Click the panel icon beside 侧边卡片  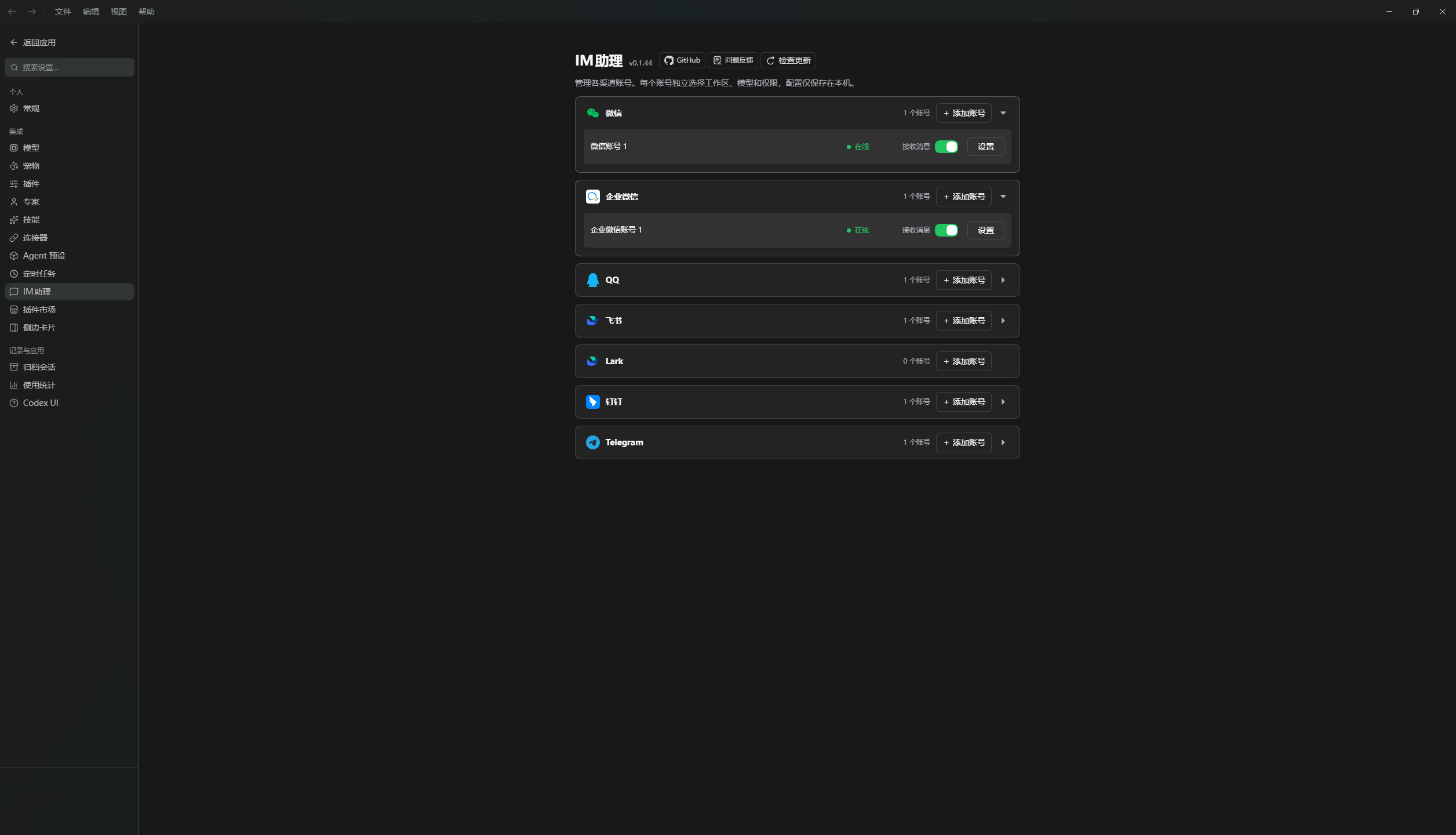pyautogui.click(x=14, y=328)
